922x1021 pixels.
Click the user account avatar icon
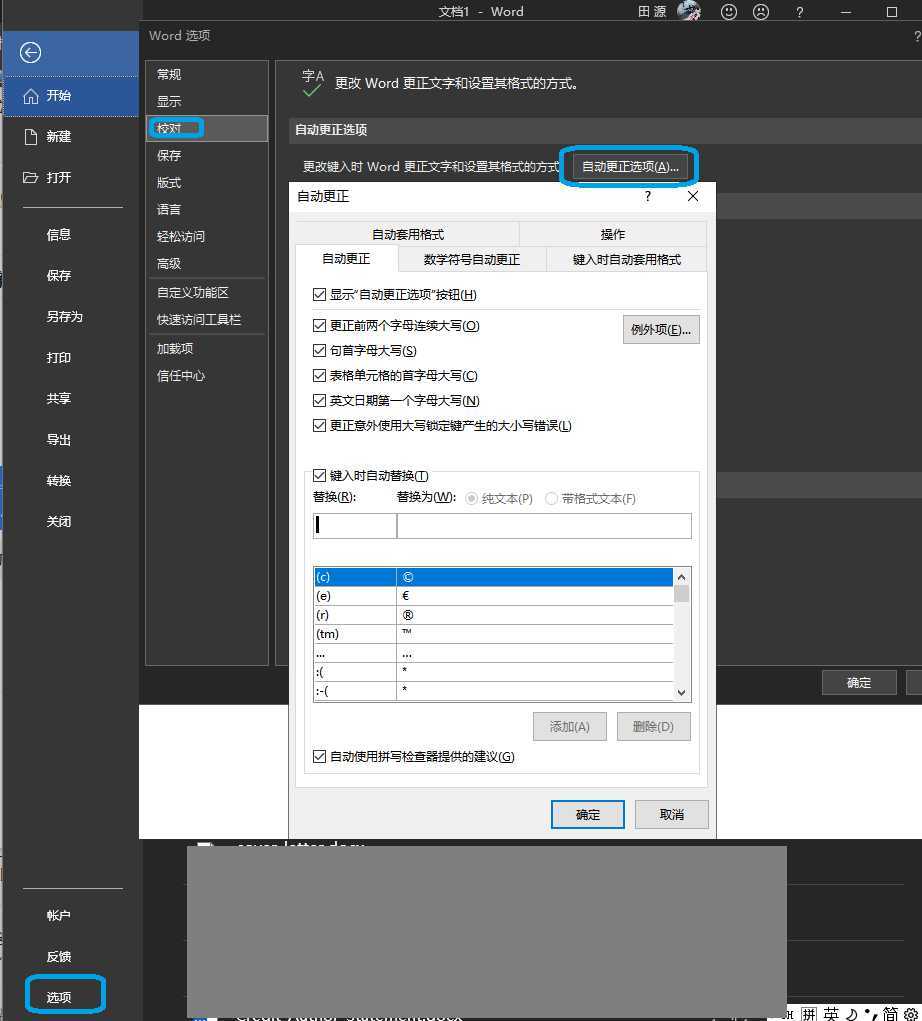tap(688, 12)
